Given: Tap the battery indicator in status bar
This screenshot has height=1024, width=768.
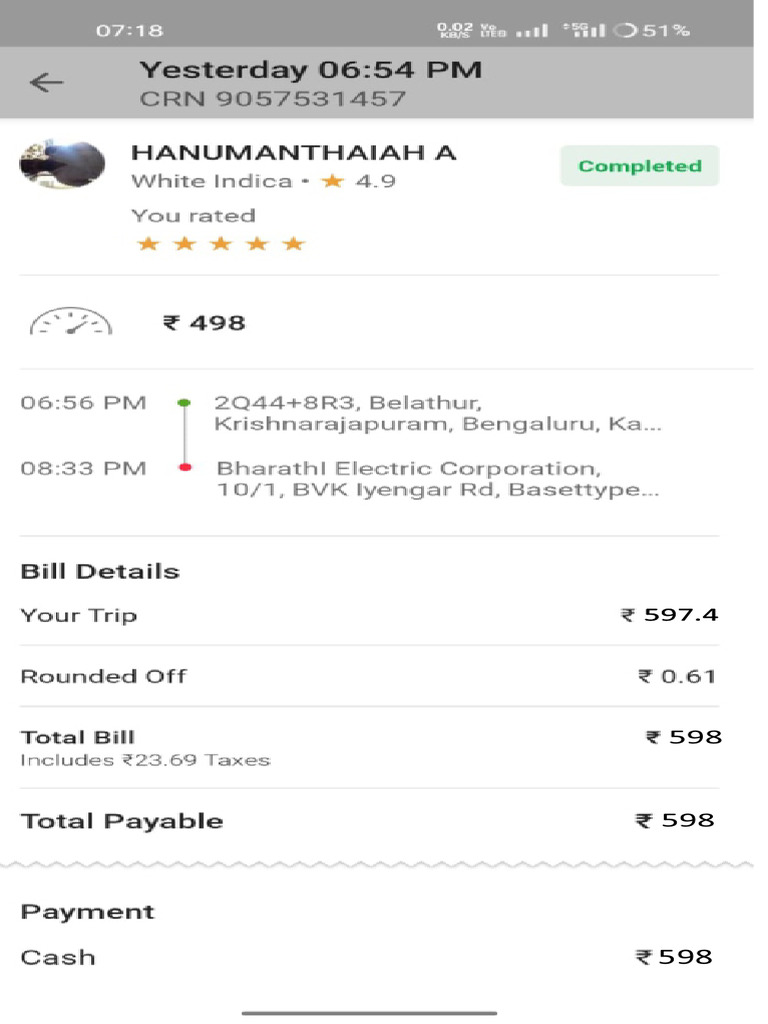Looking at the screenshot, I should (x=626, y=30).
